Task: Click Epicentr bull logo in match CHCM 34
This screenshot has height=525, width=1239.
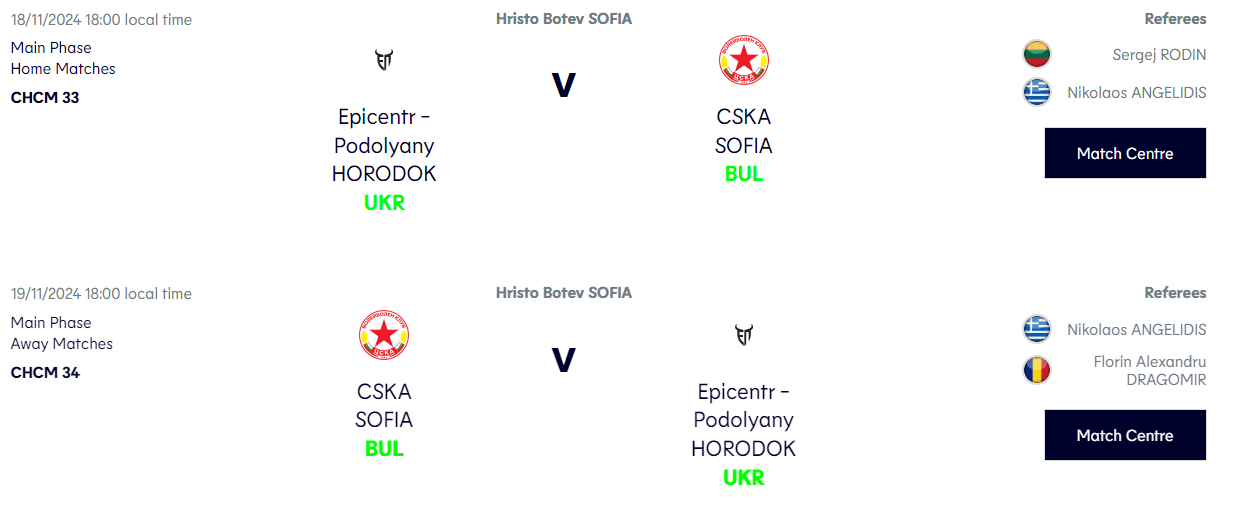Action: pyautogui.click(x=743, y=334)
